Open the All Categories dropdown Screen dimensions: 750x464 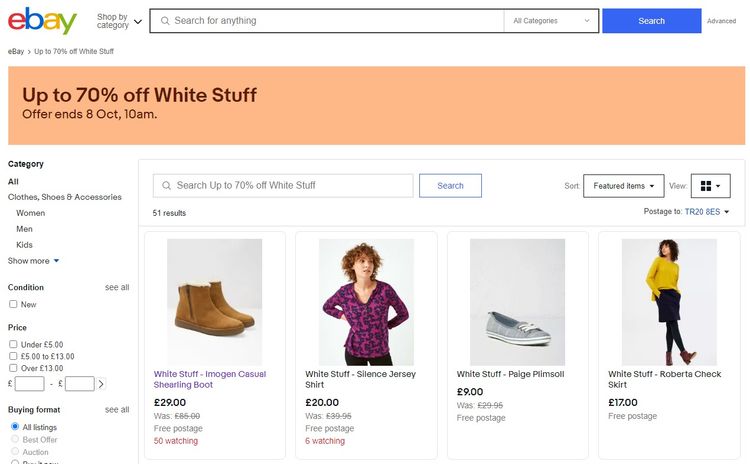tap(551, 21)
